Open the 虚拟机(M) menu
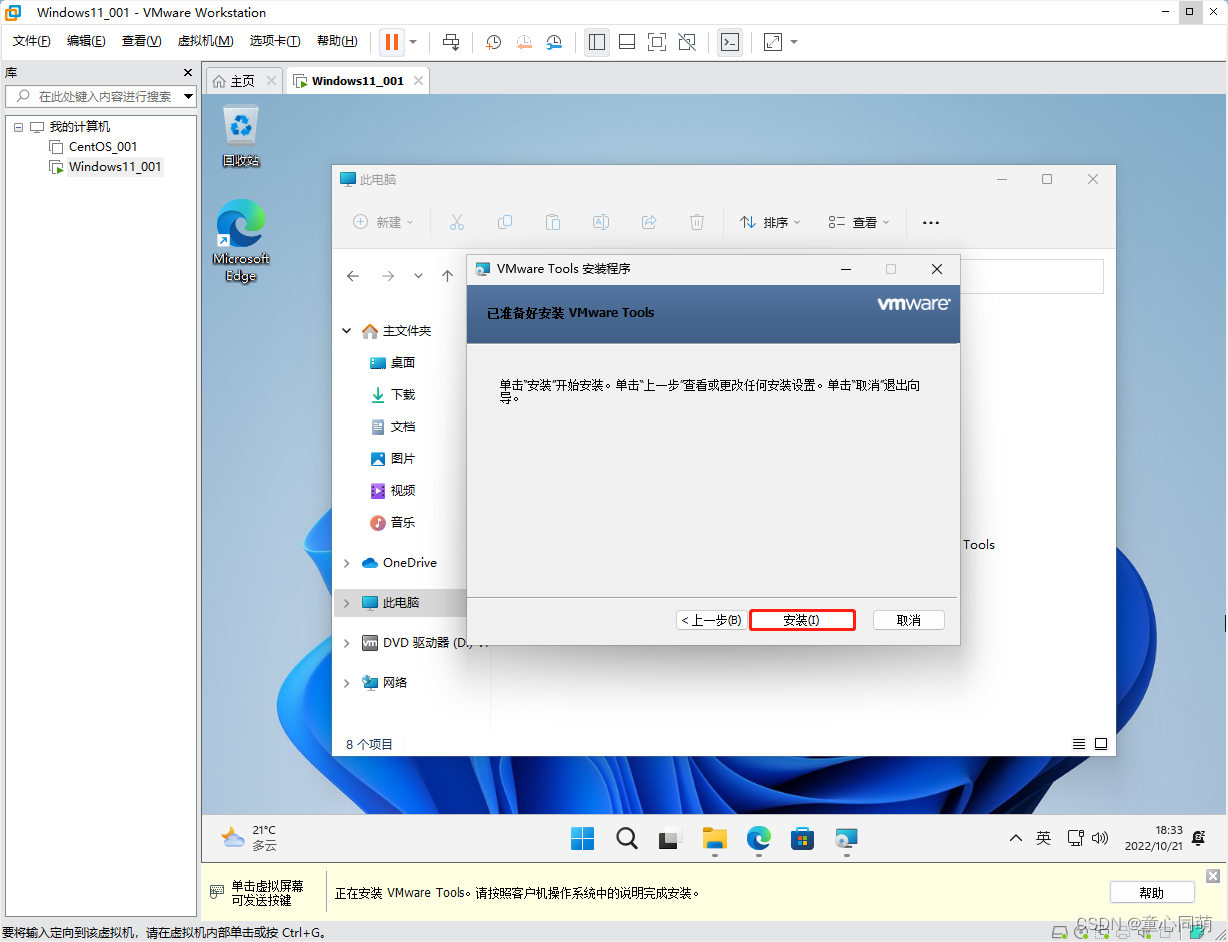Image resolution: width=1228 pixels, height=942 pixels. [205, 41]
